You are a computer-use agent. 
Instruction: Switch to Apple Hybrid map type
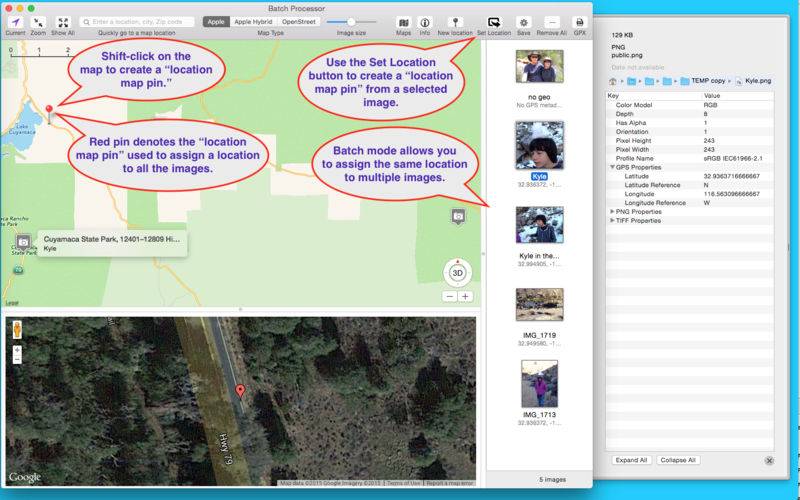click(x=253, y=22)
